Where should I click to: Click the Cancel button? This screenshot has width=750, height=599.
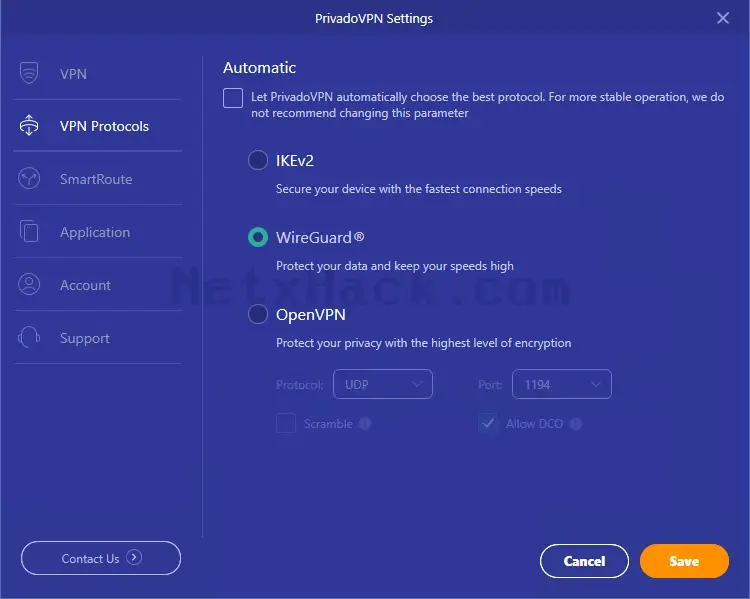click(x=584, y=561)
